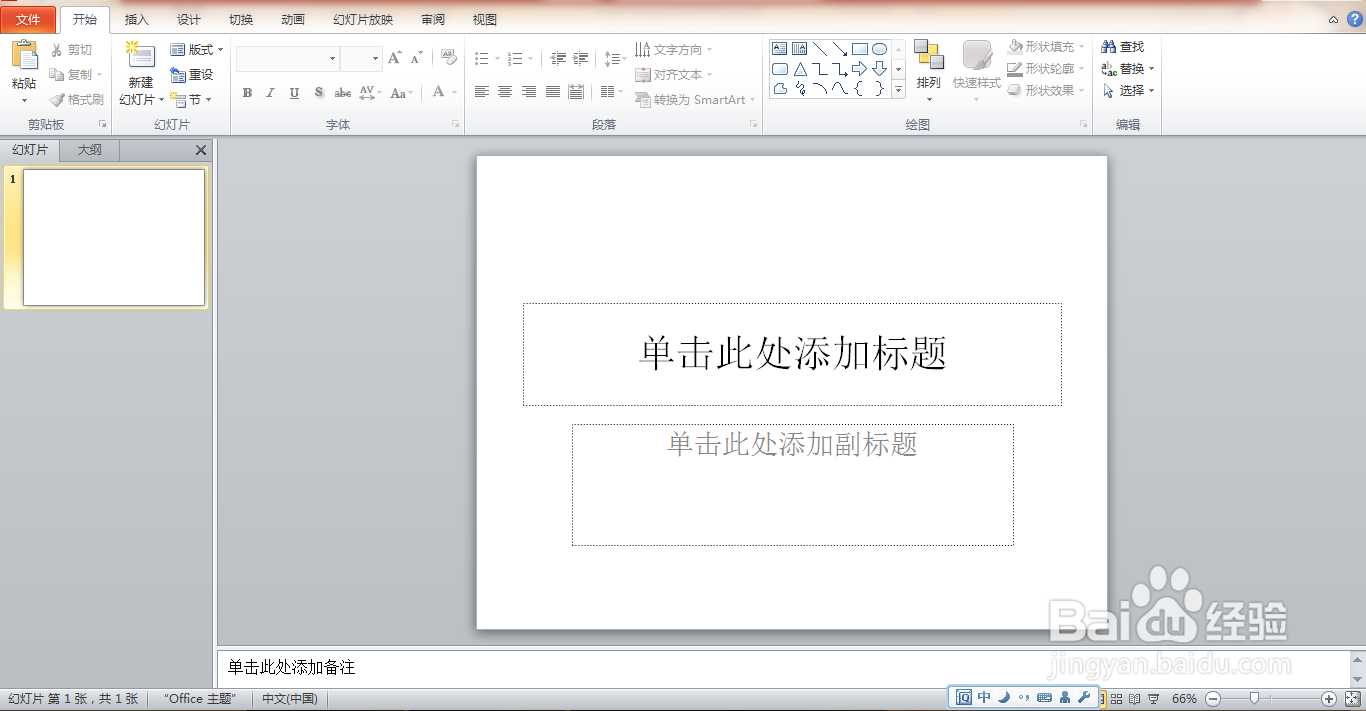The width and height of the screenshot is (1366, 711).
Task: Open the Arrange (排列) dropdown
Action: 929,70
